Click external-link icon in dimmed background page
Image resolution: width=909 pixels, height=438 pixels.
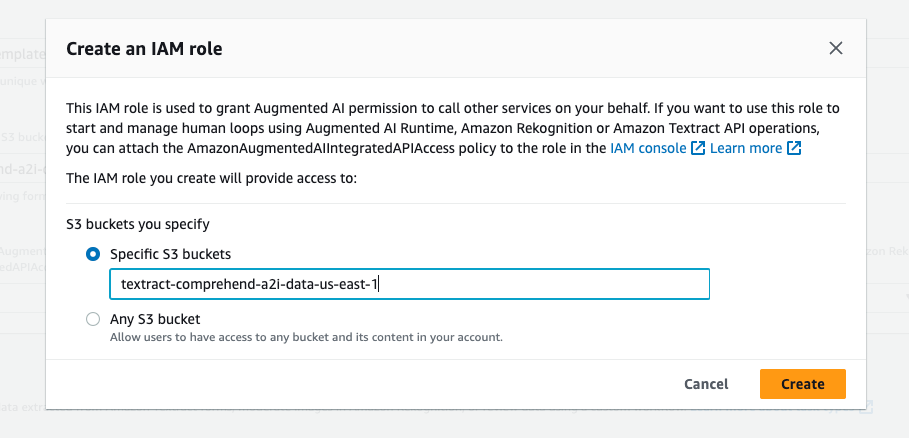(868, 407)
